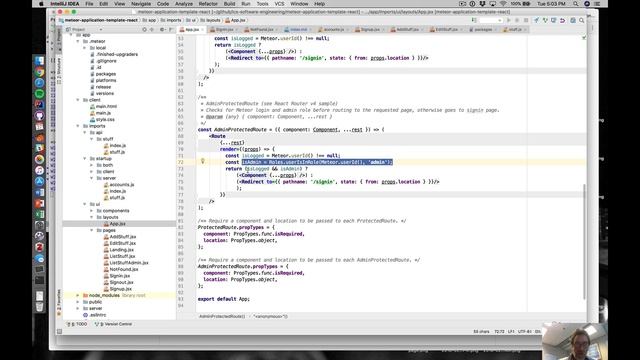Open the VCS menu
This screenshot has height=360, width=640.
(279, 4)
